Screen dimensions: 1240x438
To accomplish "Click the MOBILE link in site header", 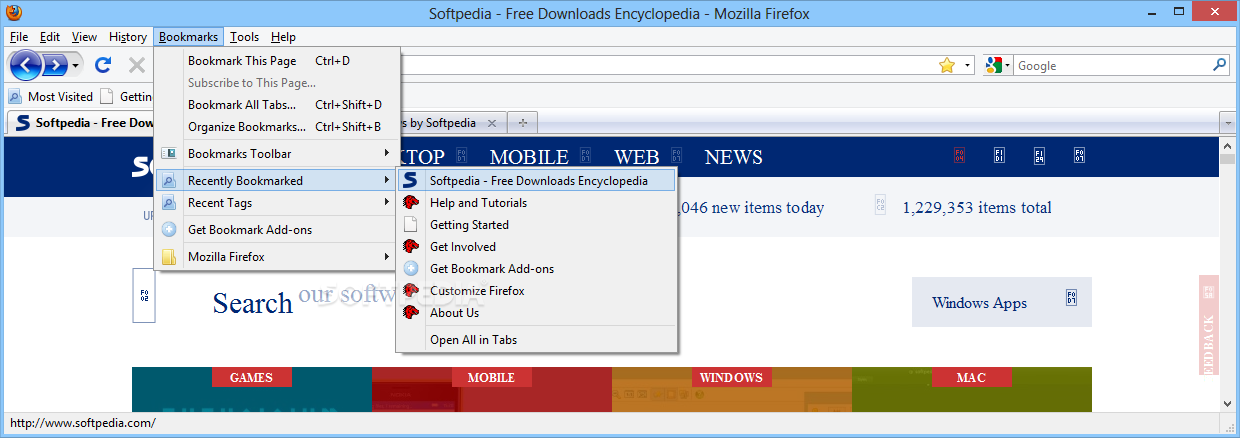I will [529, 157].
